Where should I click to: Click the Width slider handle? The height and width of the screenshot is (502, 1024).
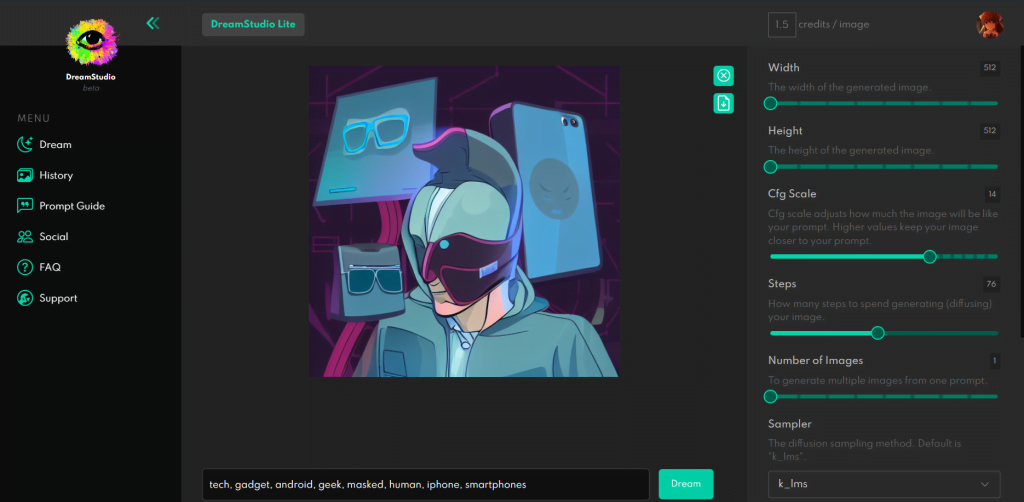(x=771, y=103)
